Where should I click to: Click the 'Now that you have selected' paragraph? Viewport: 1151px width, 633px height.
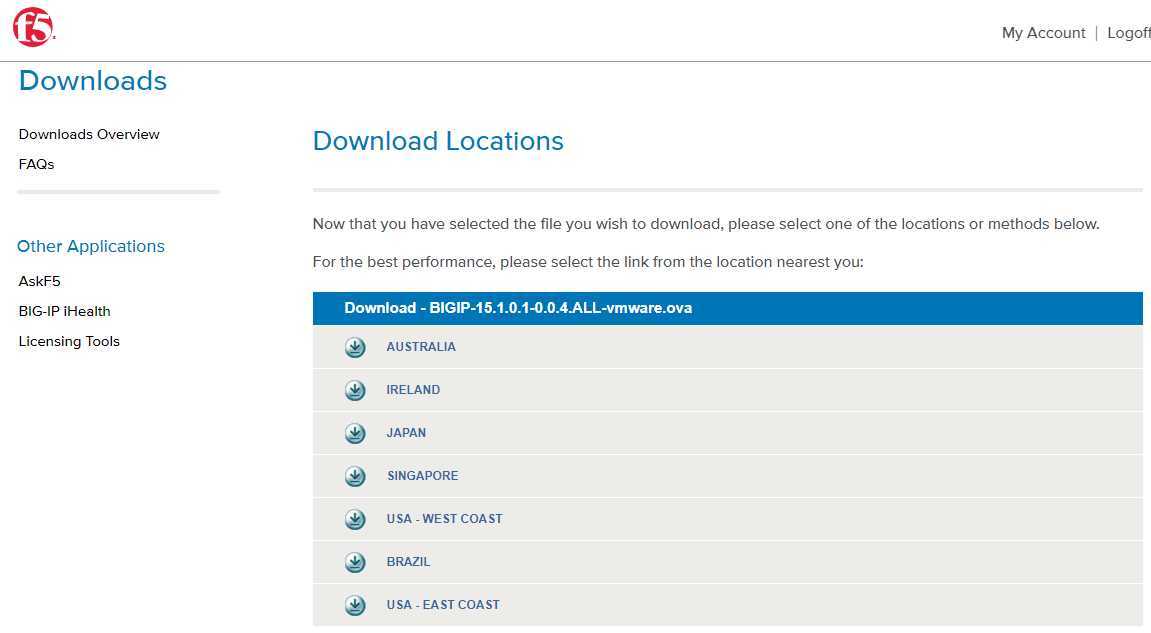706,224
